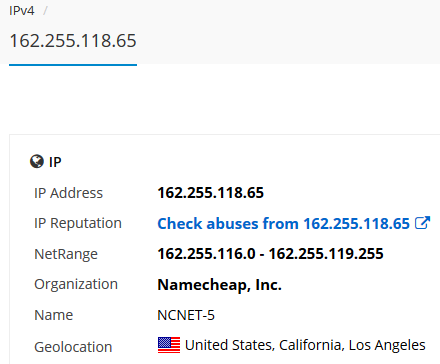Click the Geolocation field label

pyautogui.click(x=73, y=347)
